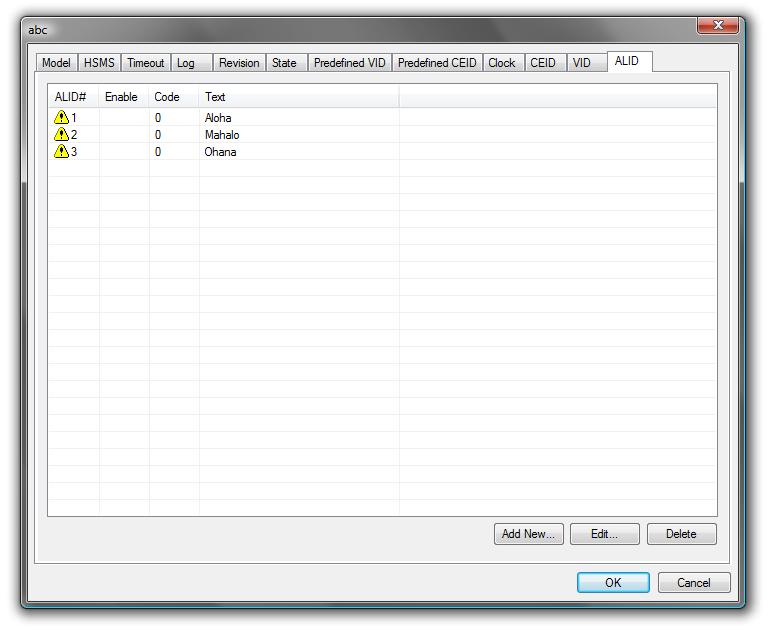Close the abc dialog window

coord(718,25)
